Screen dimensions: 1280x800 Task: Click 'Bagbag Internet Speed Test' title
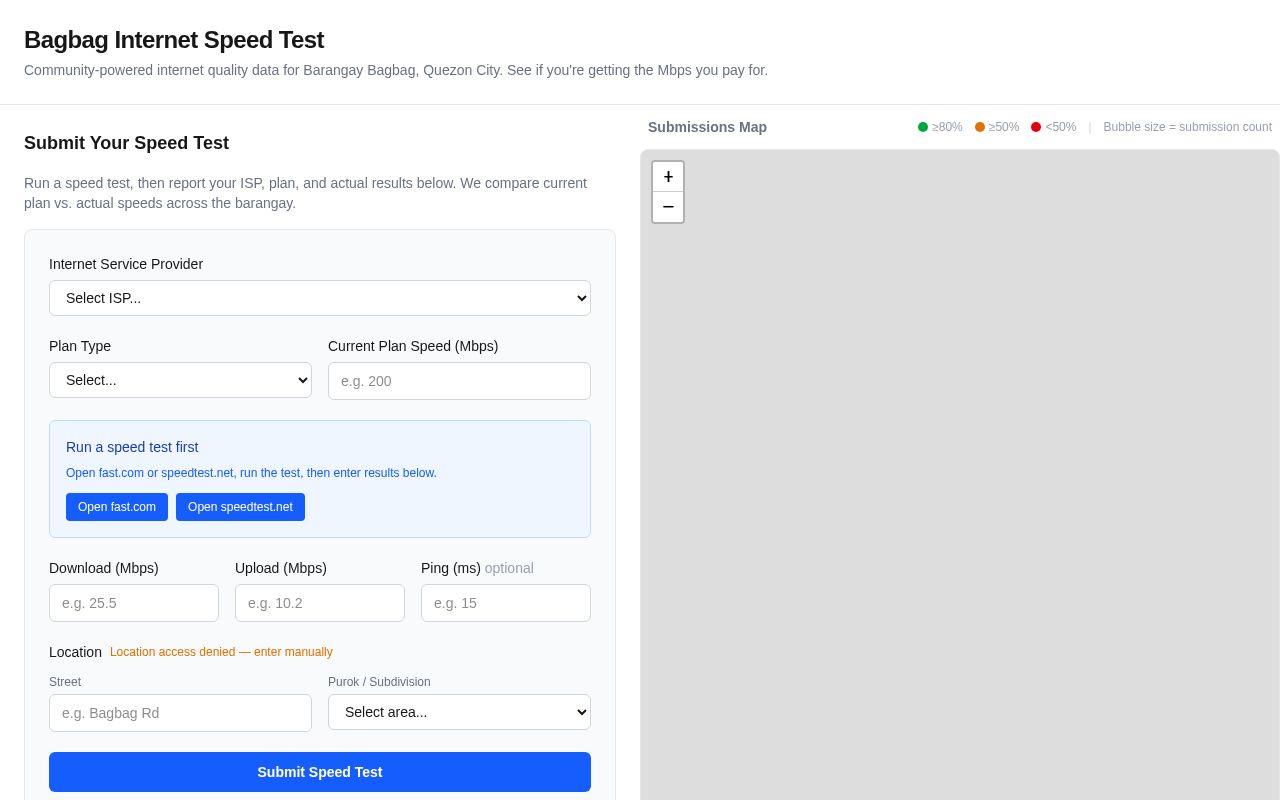(174, 40)
